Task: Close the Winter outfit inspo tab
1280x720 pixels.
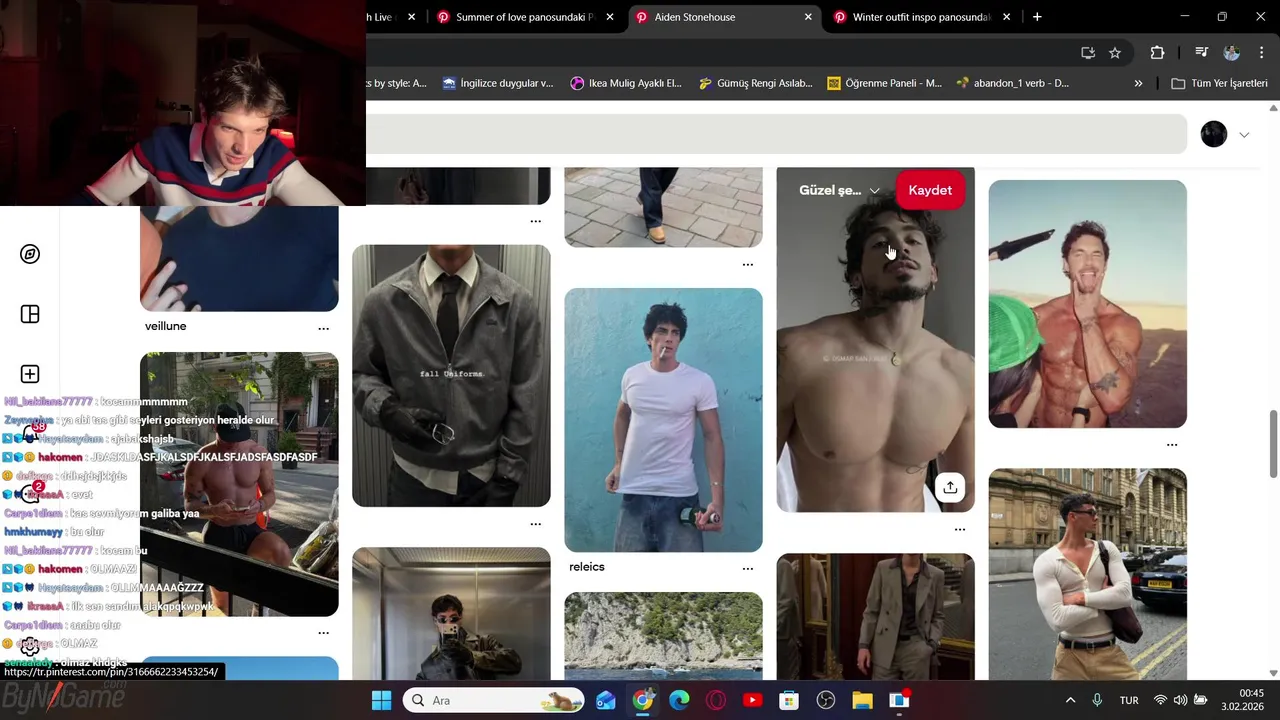Action: [1006, 17]
